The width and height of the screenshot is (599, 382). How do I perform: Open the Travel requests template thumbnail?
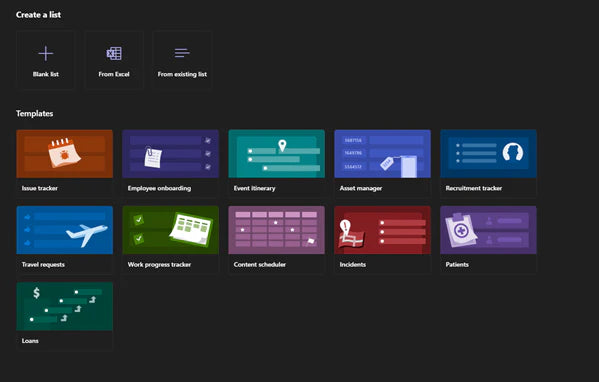[65, 230]
